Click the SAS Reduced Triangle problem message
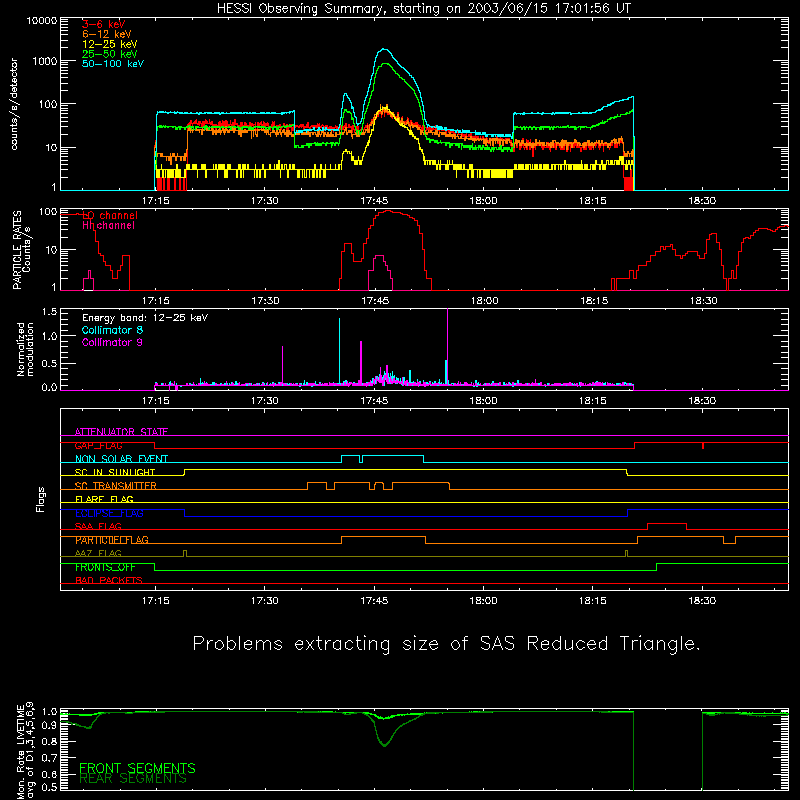 click(446, 644)
